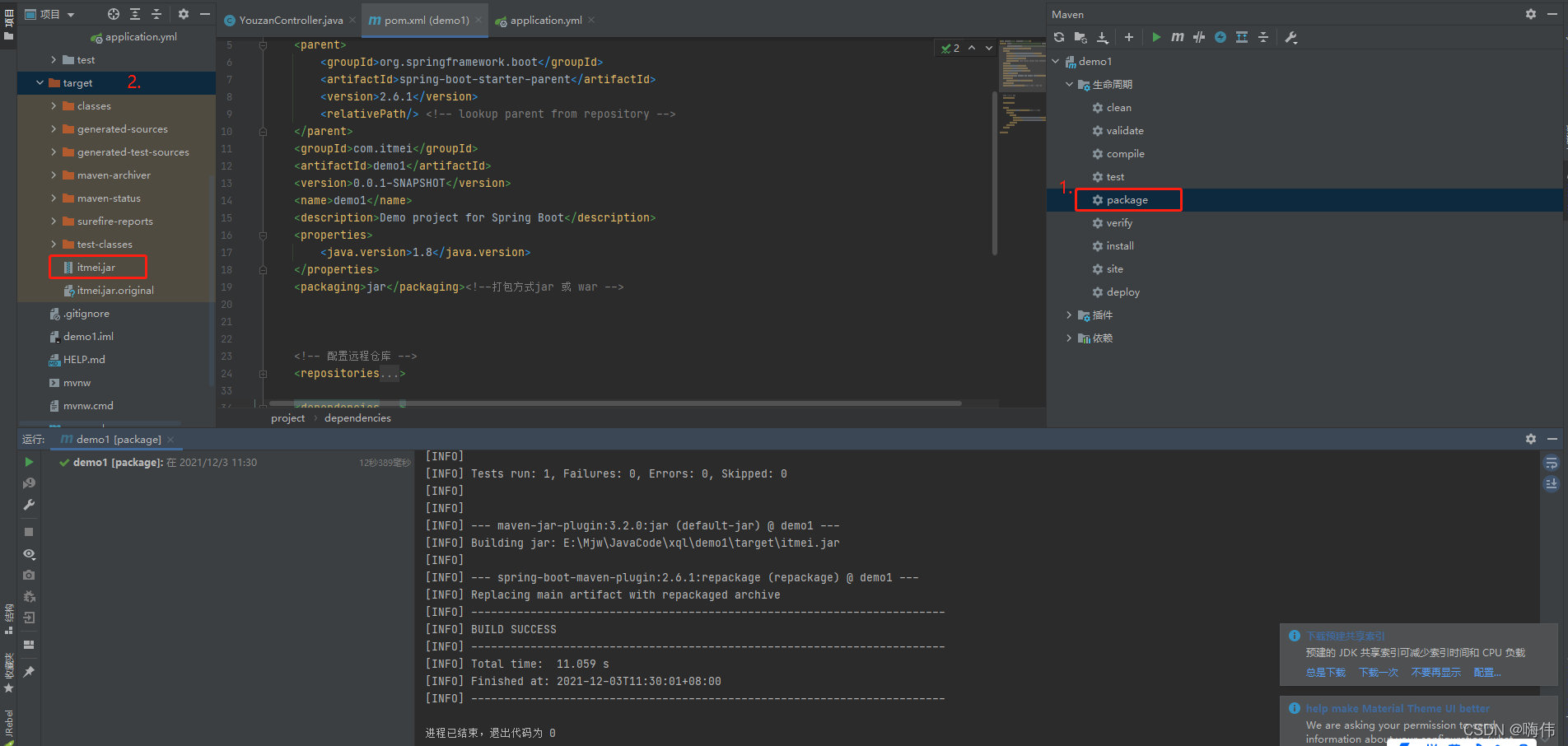The width and height of the screenshot is (1568, 746).
Task: Click dependencies breadcrumb item
Action: point(357,417)
